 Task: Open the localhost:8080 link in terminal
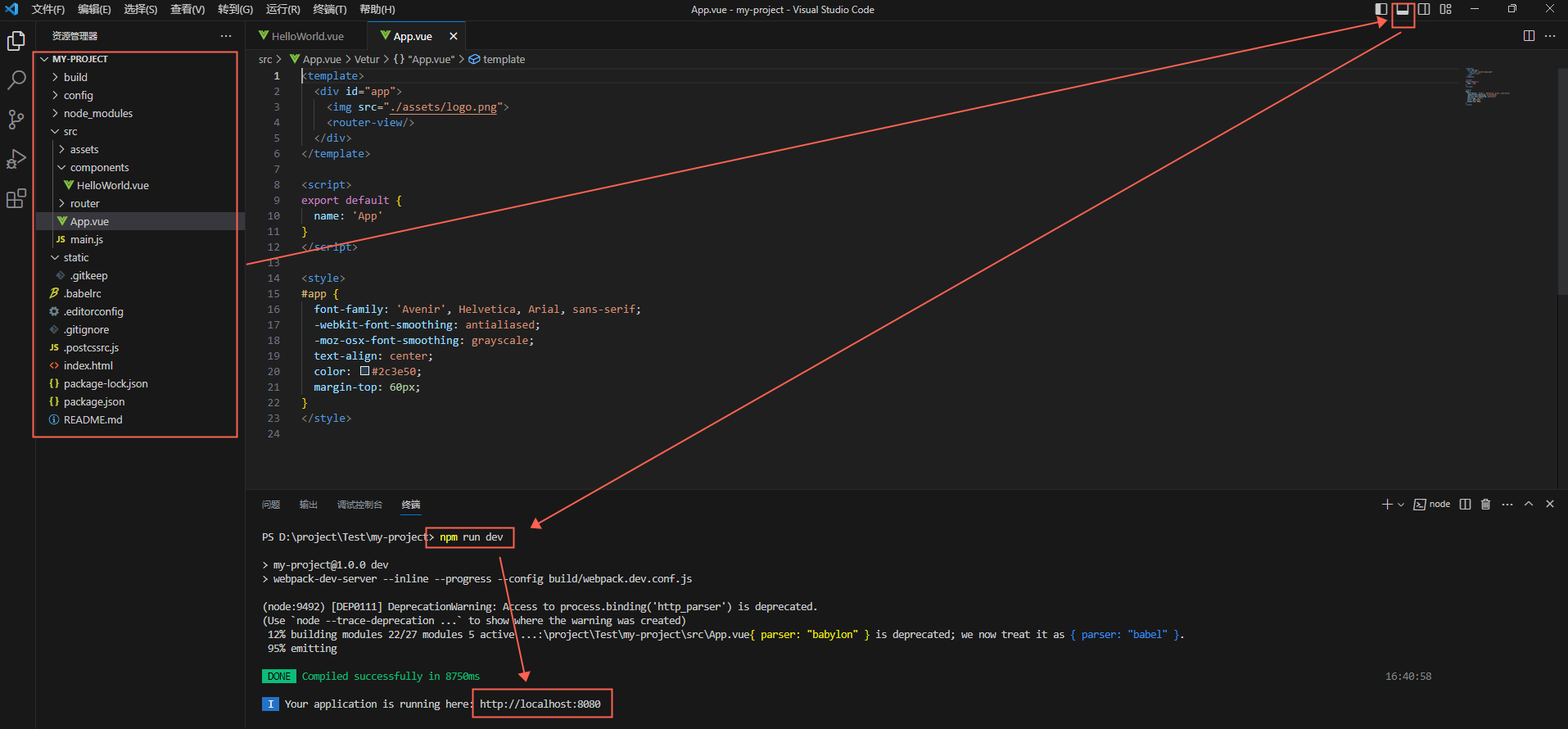[540, 704]
